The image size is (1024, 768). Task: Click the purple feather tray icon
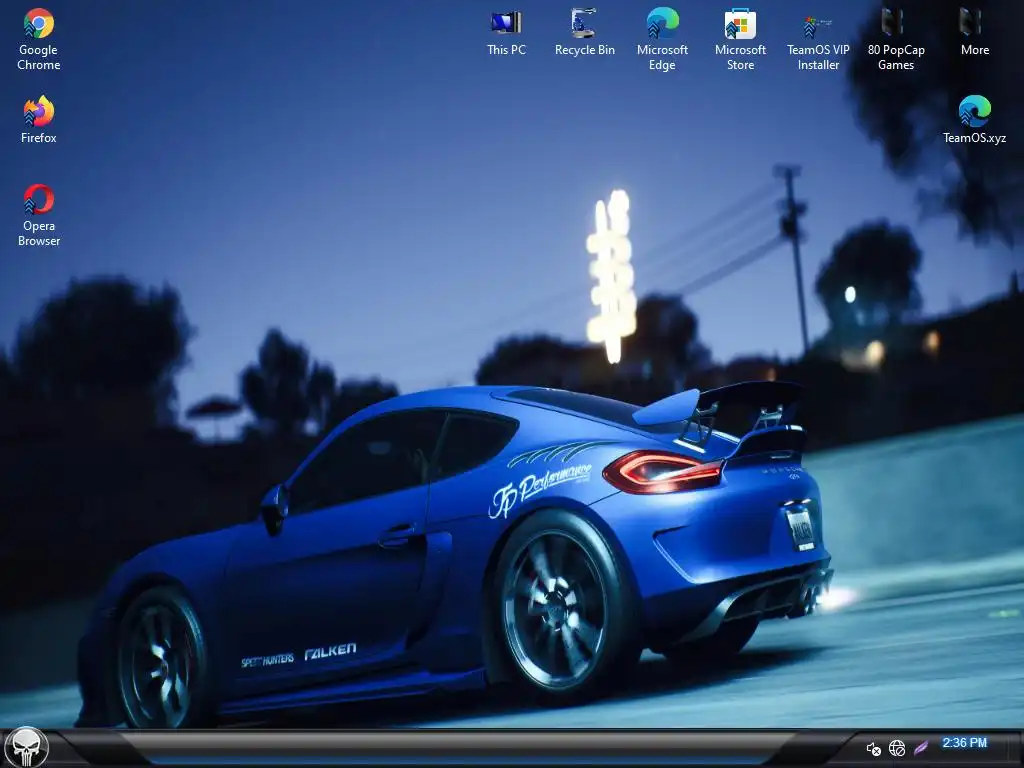pyautogui.click(x=920, y=748)
